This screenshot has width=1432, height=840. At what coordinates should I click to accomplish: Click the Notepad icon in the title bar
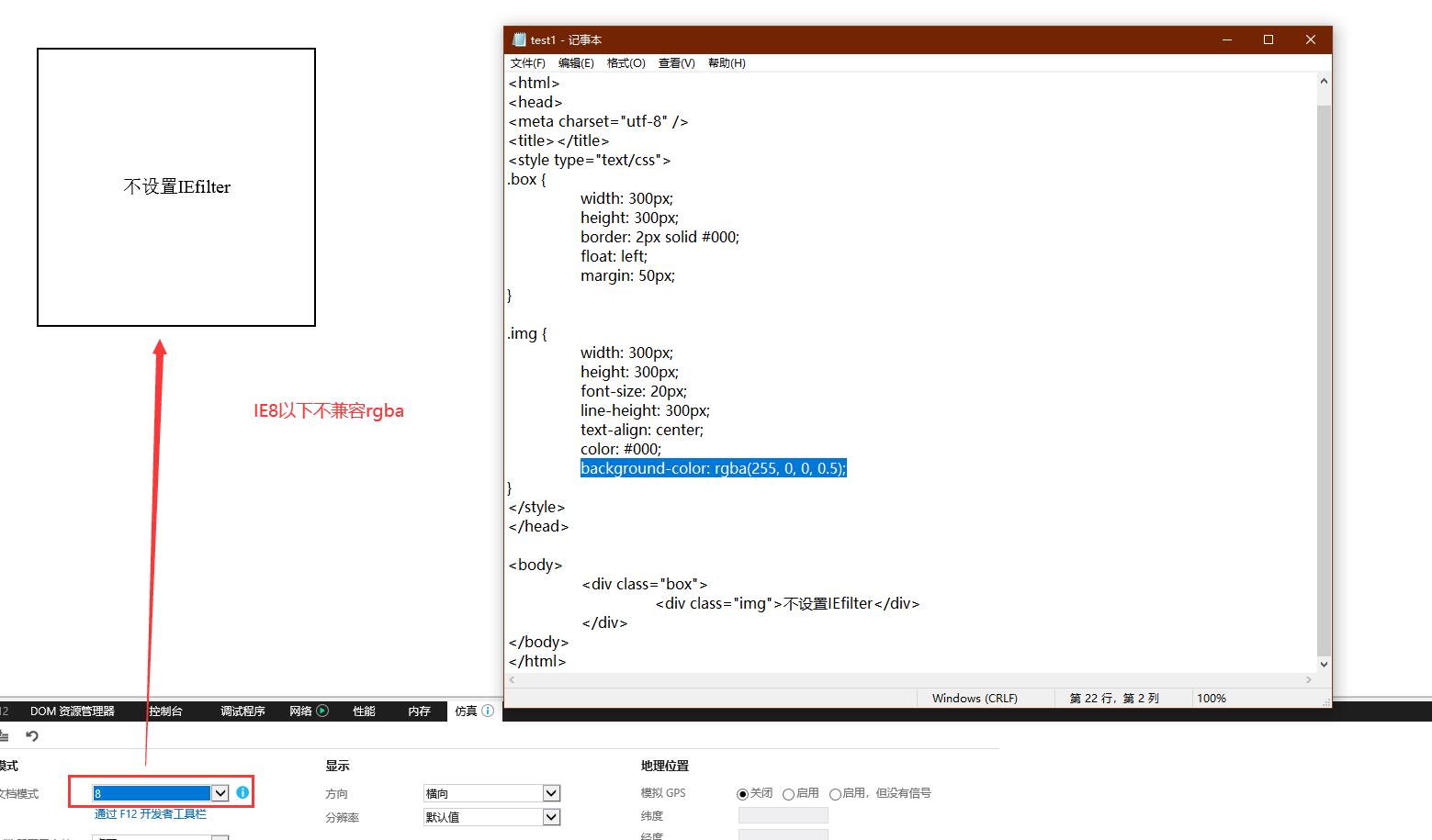518,39
